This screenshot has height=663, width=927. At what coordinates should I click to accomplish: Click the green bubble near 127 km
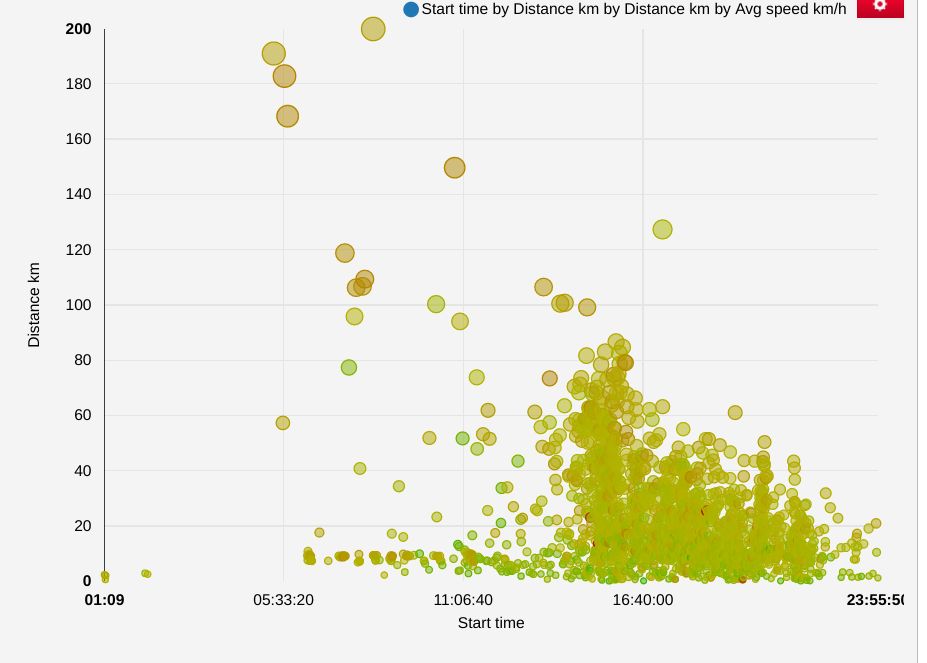(x=662, y=229)
